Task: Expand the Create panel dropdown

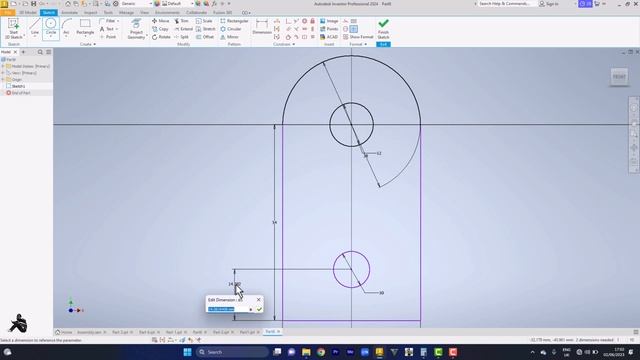Action: click(88, 44)
